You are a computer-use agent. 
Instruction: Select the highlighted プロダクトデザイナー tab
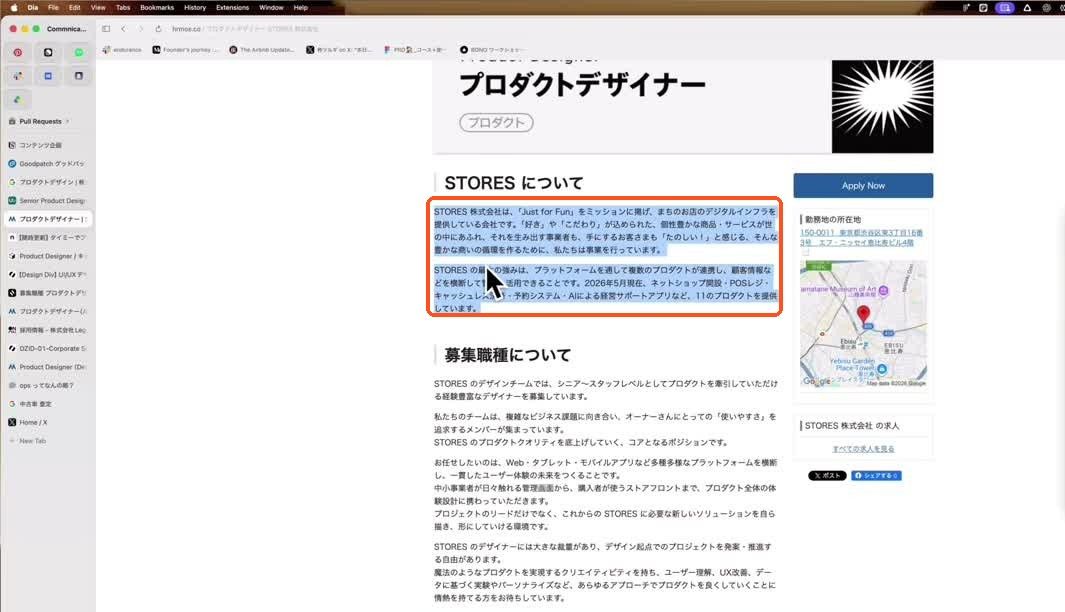(x=48, y=219)
